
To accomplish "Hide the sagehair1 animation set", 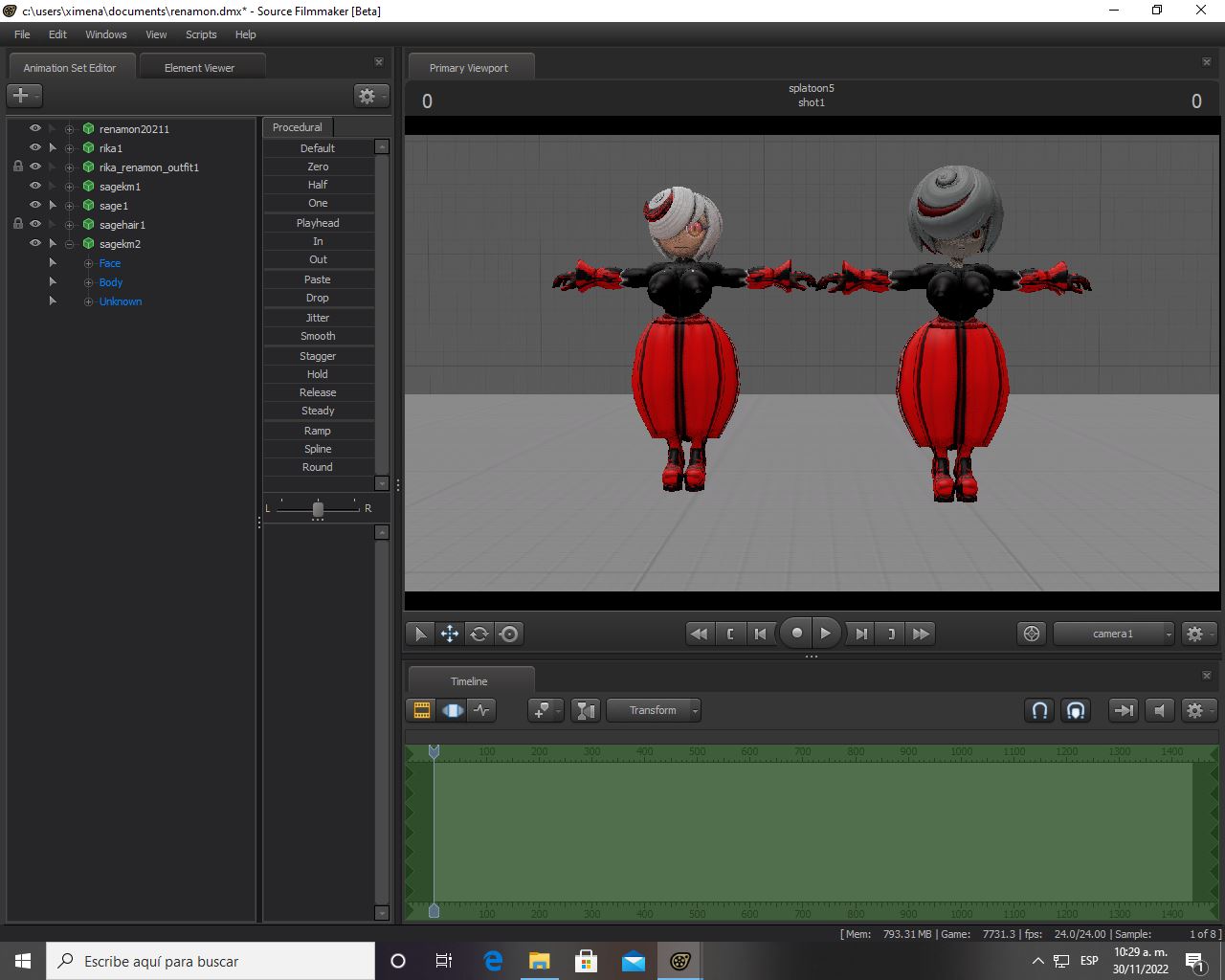I will [x=35, y=224].
